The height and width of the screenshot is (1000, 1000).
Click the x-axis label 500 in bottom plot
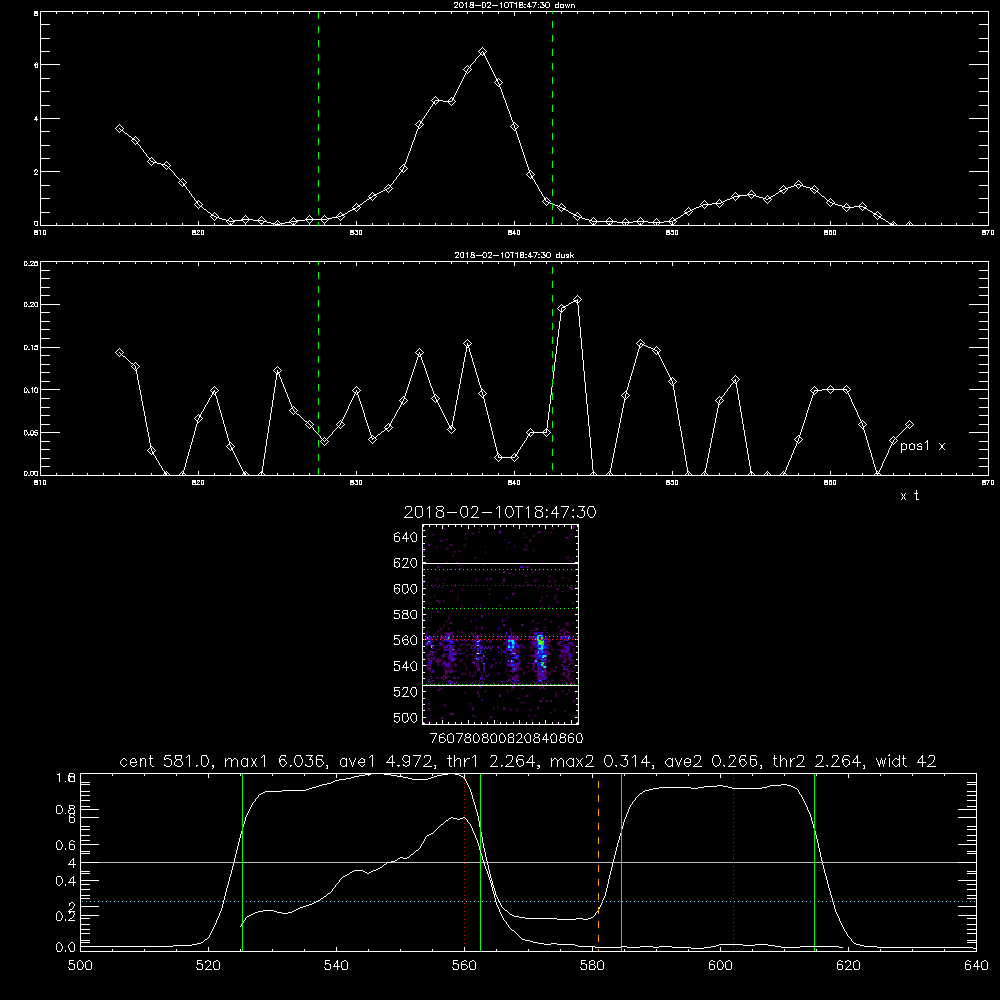pos(80,966)
